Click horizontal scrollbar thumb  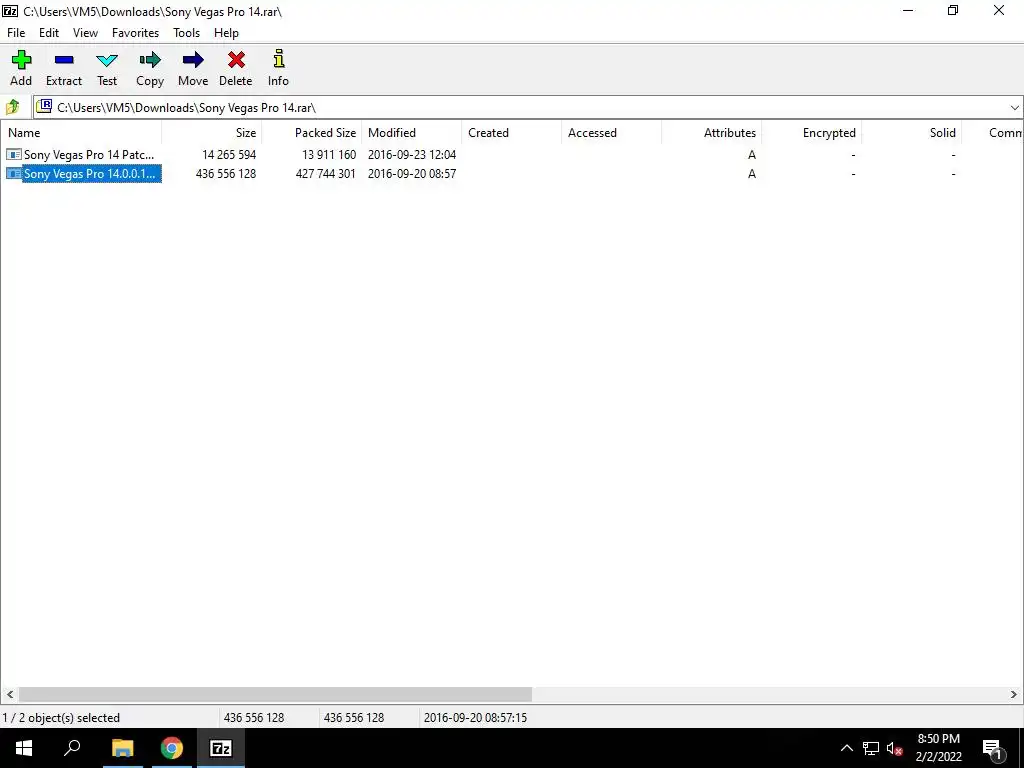(275, 694)
